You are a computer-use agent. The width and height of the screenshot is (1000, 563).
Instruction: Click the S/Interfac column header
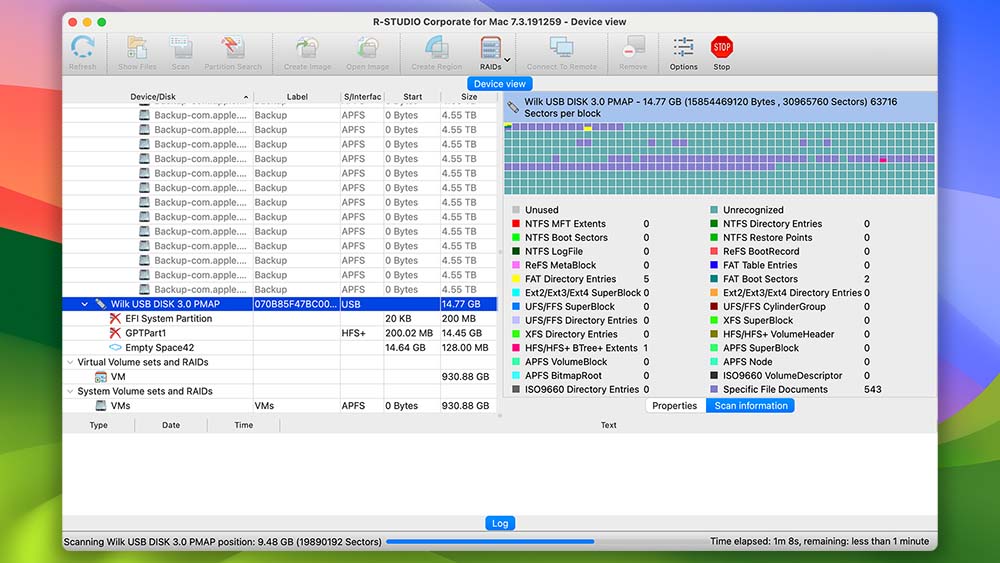(362, 97)
